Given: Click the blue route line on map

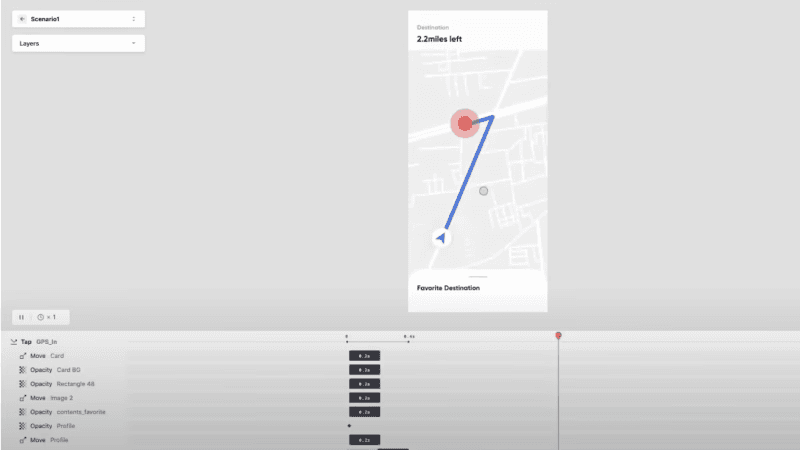Looking at the screenshot, I should click(468, 173).
